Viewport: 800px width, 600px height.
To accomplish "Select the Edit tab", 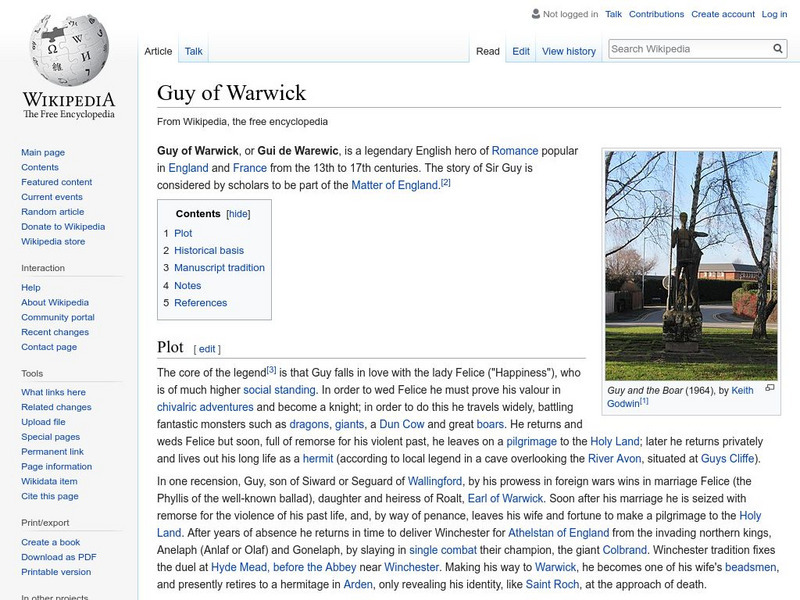I will pos(521,51).
